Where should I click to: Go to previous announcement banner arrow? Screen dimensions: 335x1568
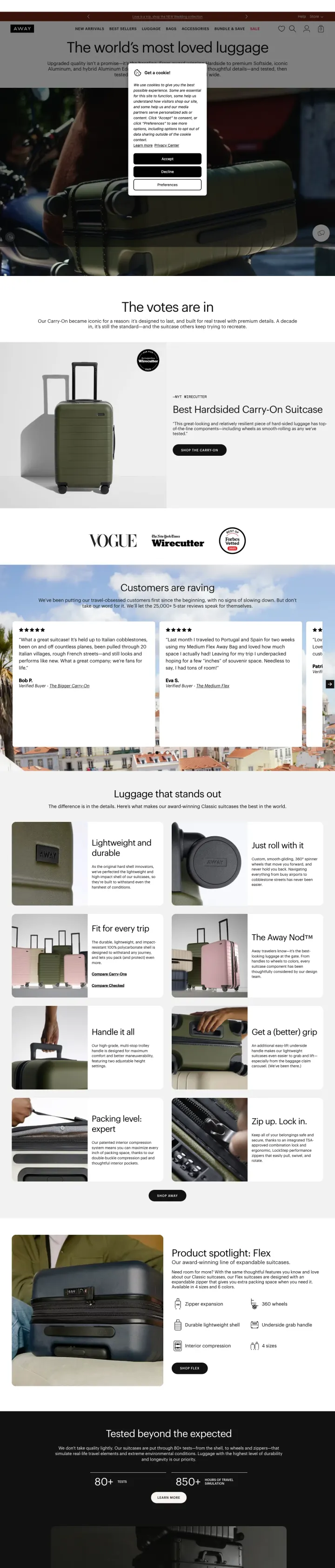(x=88, y=16)
